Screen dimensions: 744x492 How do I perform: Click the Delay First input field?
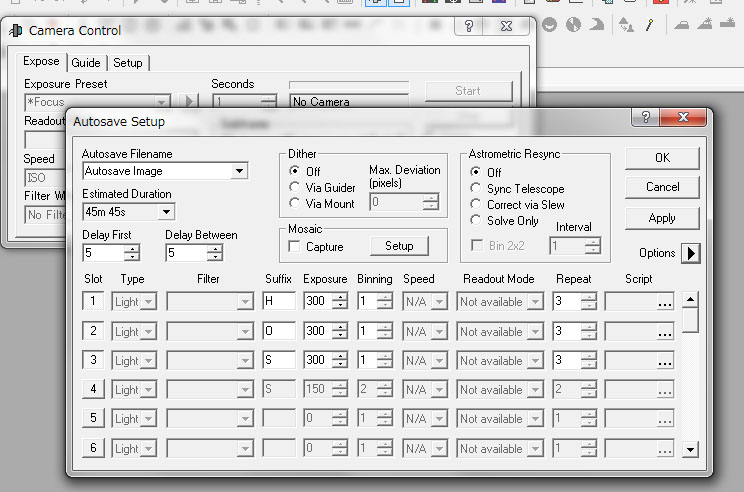pos(103,253)
